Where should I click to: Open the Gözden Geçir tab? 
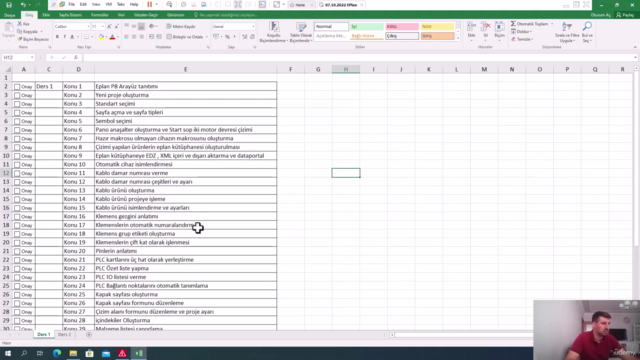(x=146, y=15)
